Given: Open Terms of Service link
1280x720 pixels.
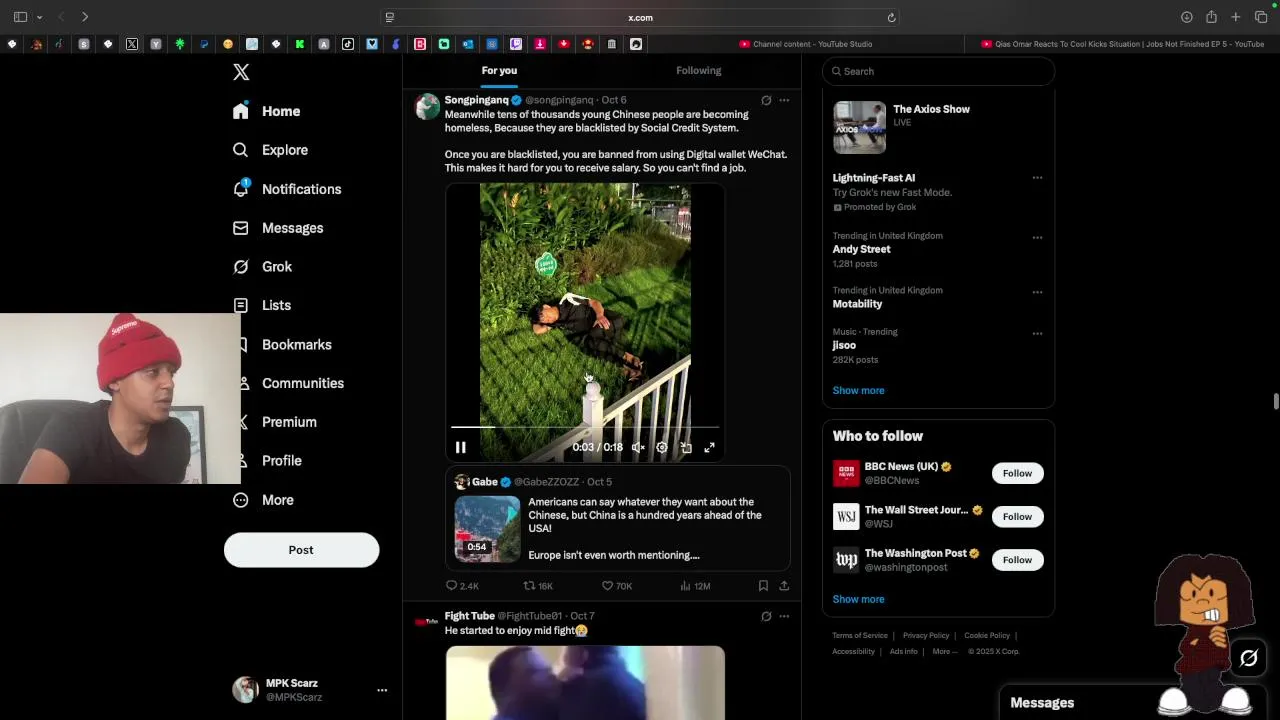Looking at the screenshot, I should [x=860, y=635].
